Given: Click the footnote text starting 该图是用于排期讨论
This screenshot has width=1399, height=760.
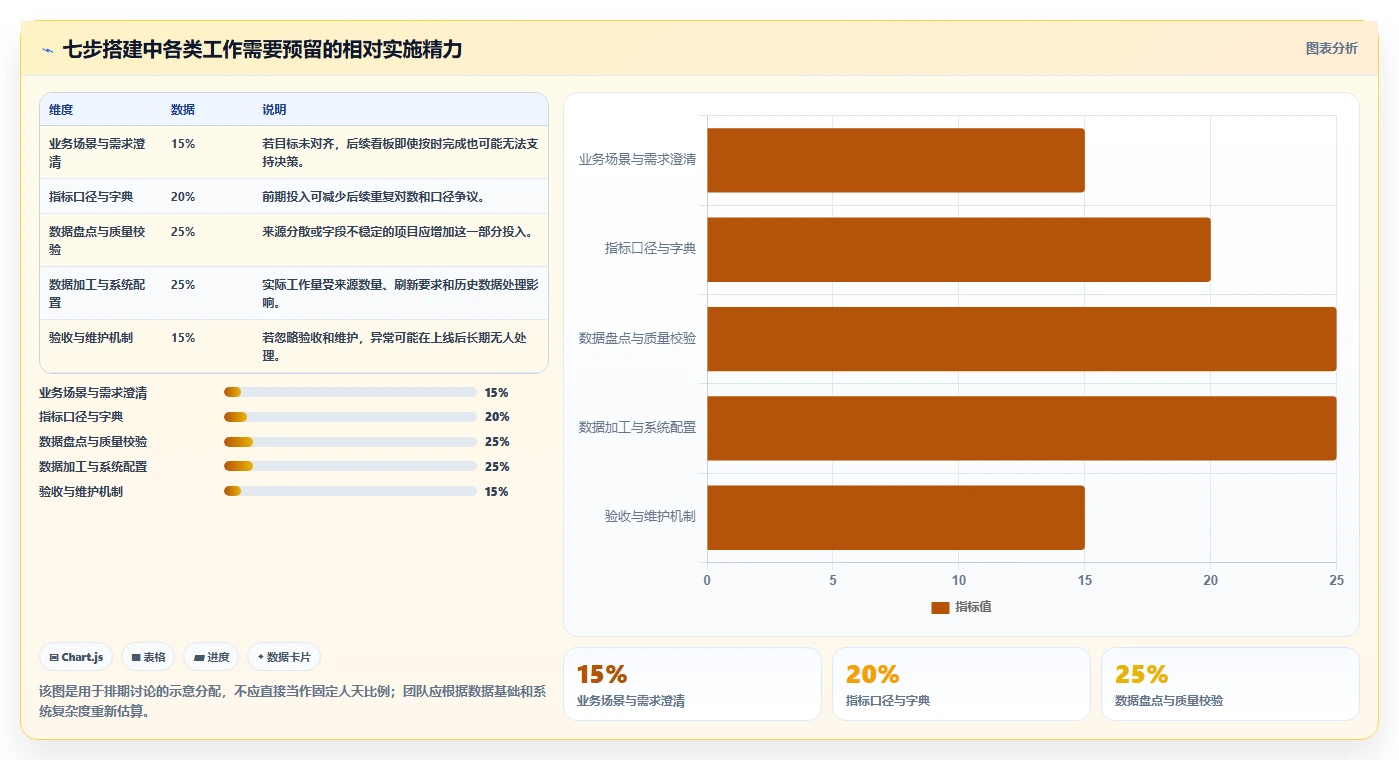Looking at the screenshot, I should pos(292,701).
